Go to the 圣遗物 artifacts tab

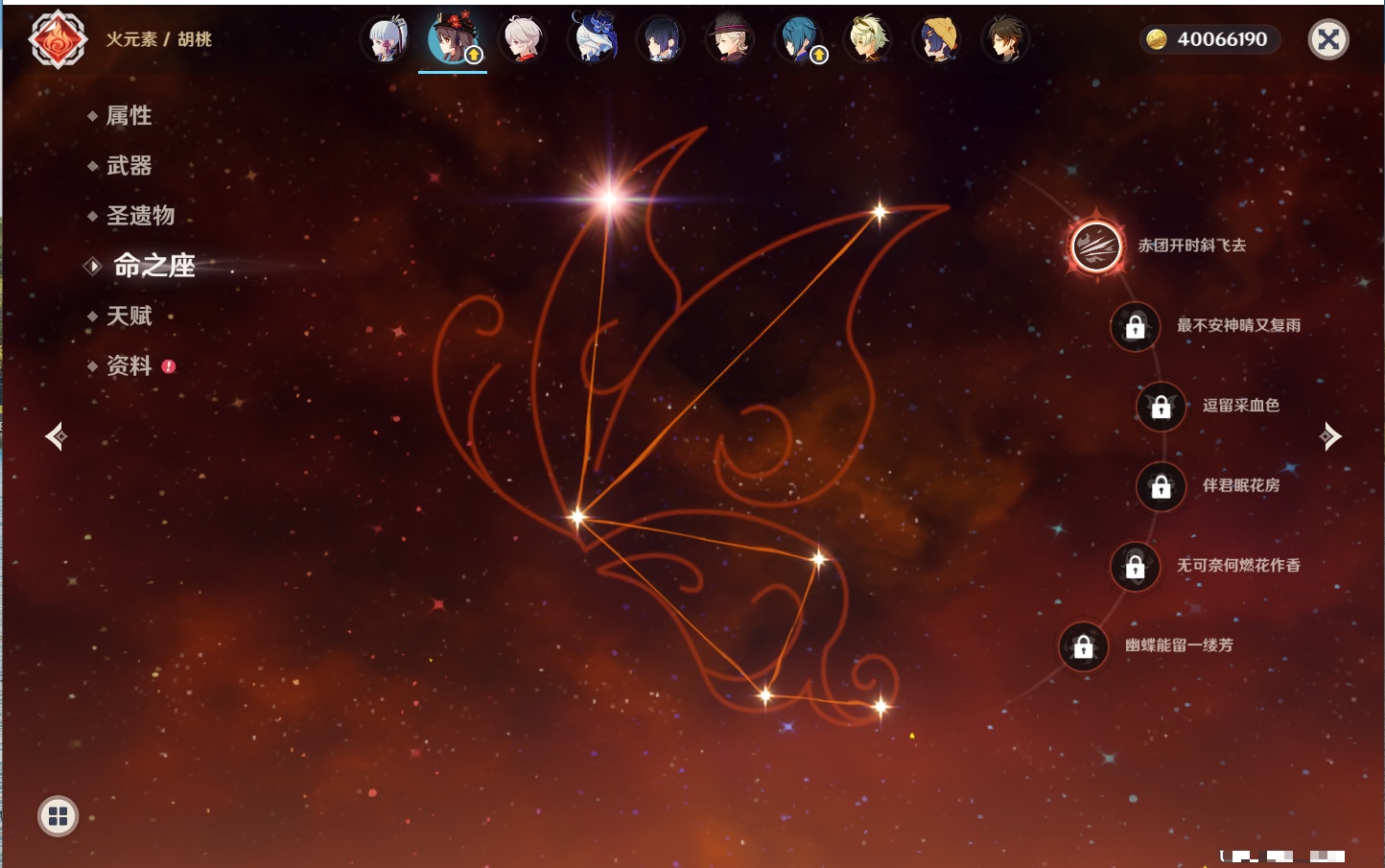click(140, 216)
